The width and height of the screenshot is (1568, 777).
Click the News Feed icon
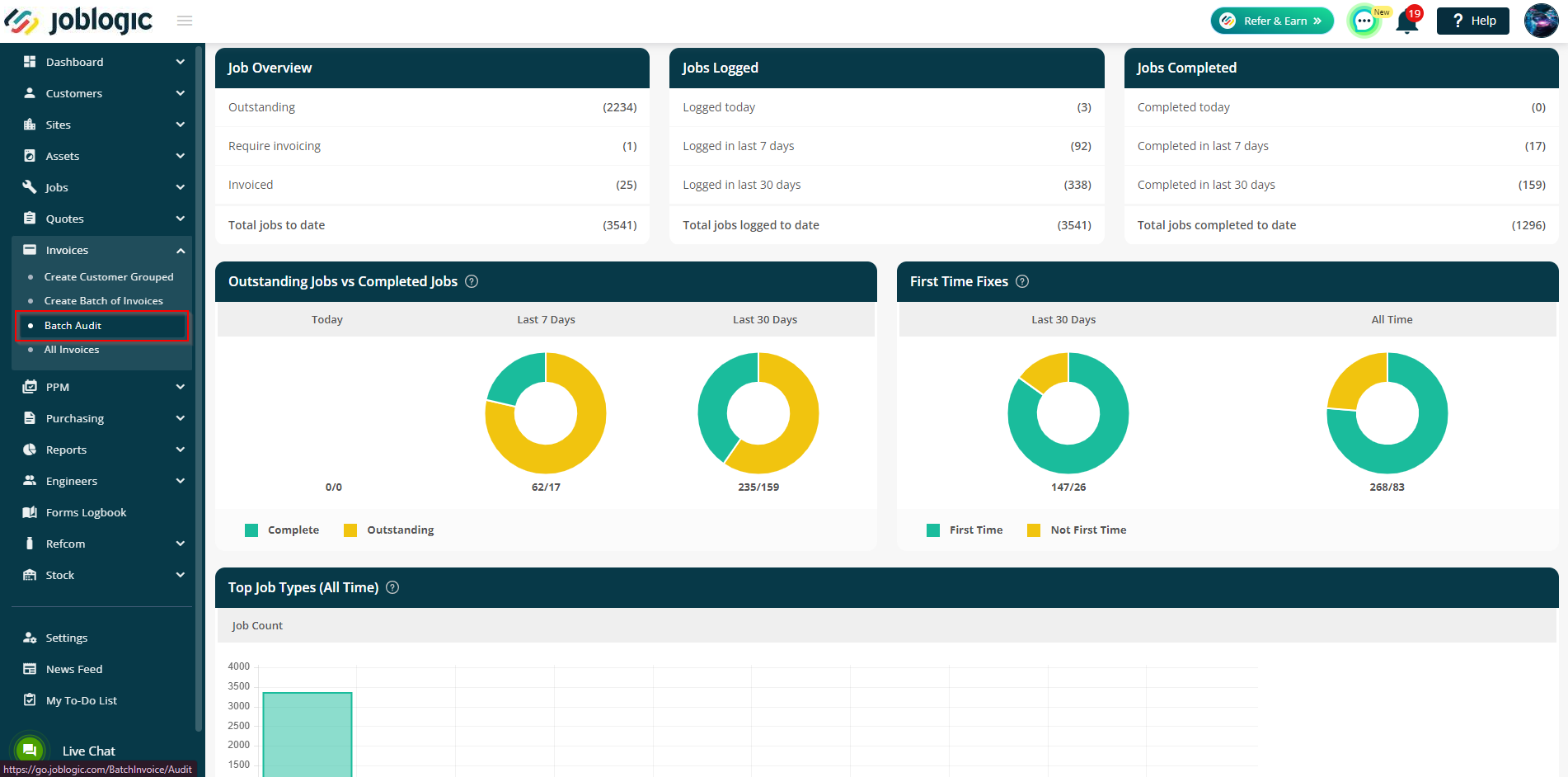tap(30, 669)
